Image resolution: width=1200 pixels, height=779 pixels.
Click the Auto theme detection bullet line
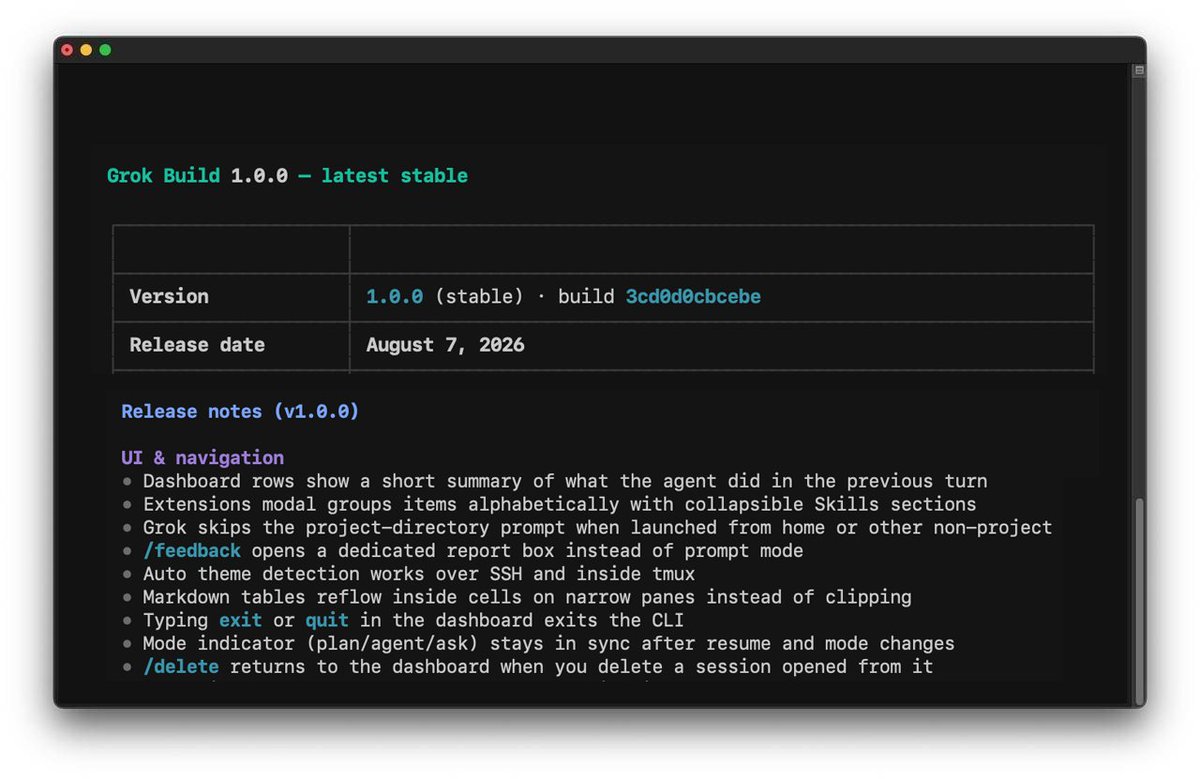pos(408,574)
